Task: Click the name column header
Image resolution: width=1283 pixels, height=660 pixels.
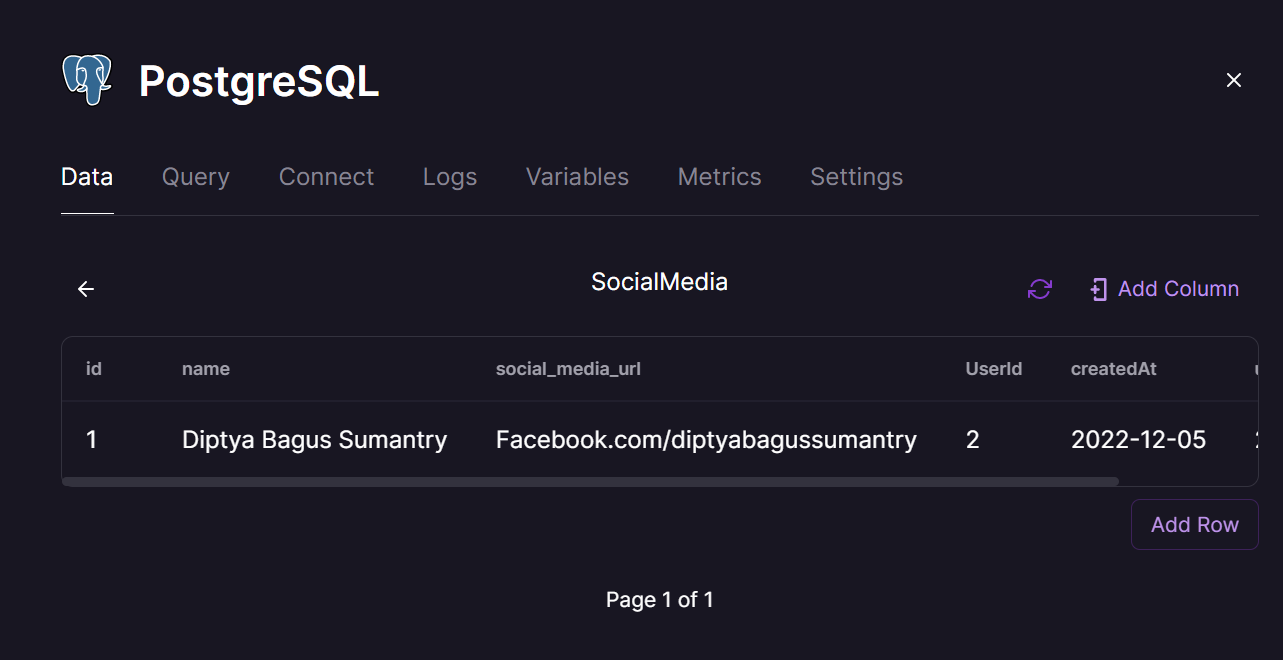Action: coord(205,368)
